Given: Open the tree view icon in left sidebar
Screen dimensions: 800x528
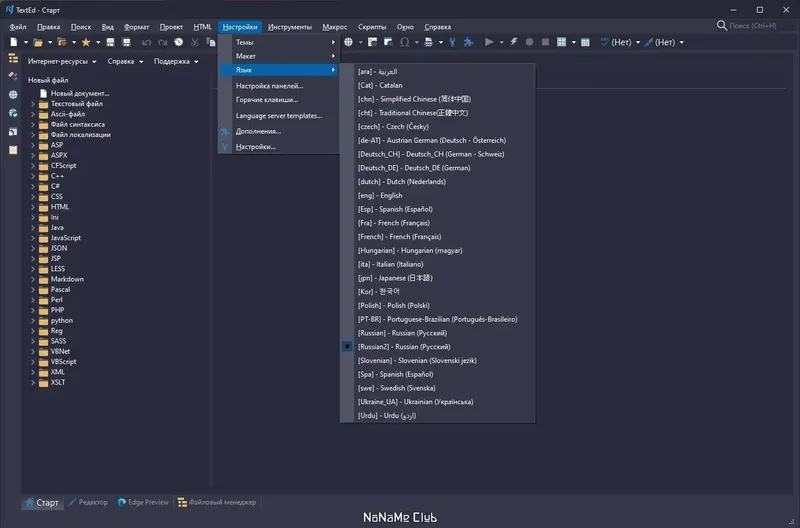Looking at the screenshot, I should pyautogui.click(x=13, y=58).
